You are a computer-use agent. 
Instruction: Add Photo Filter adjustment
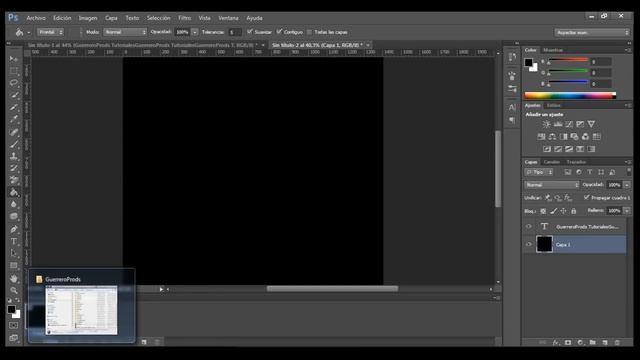(575, 137)
